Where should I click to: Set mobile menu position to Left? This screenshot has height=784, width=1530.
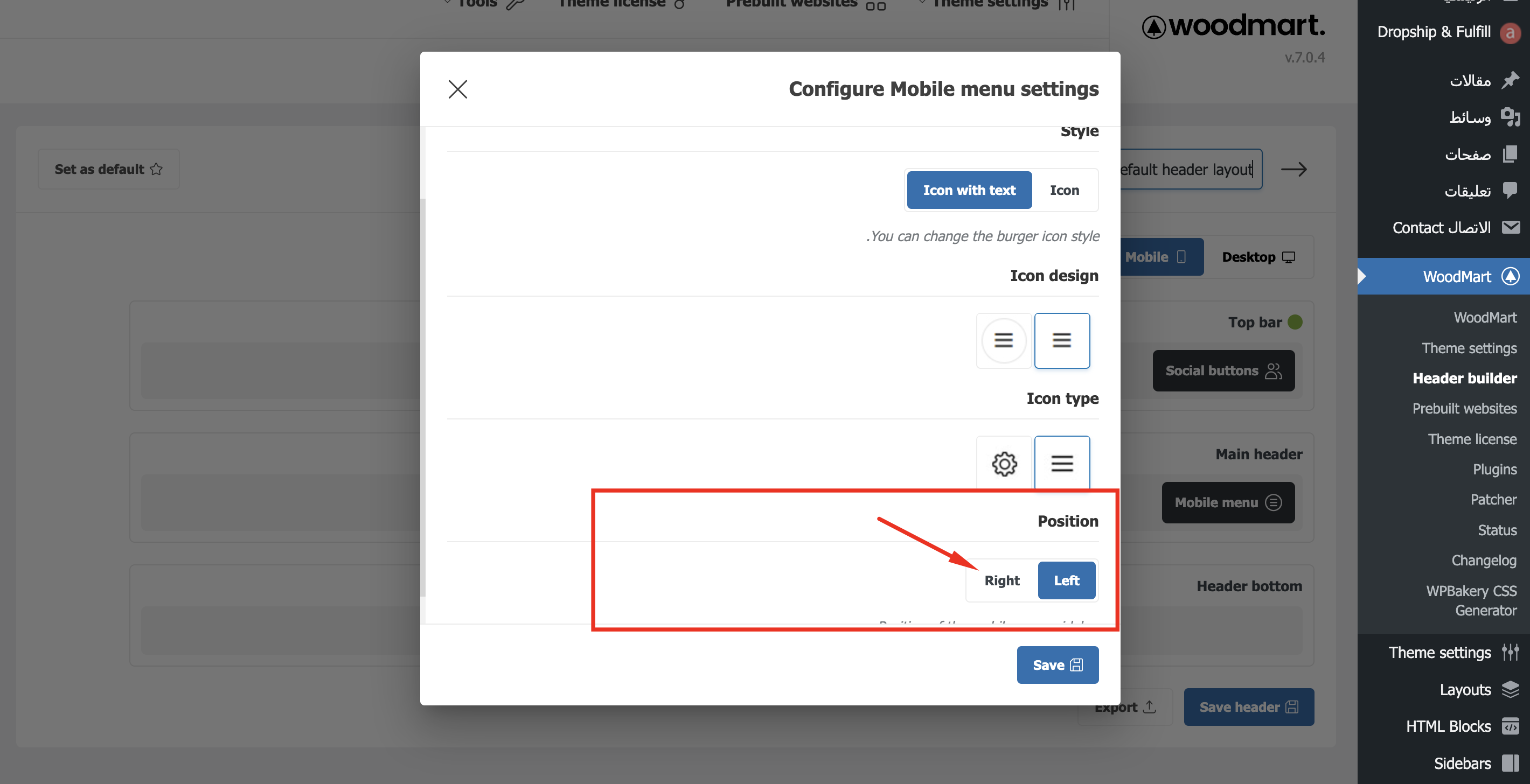(1066, 580)
